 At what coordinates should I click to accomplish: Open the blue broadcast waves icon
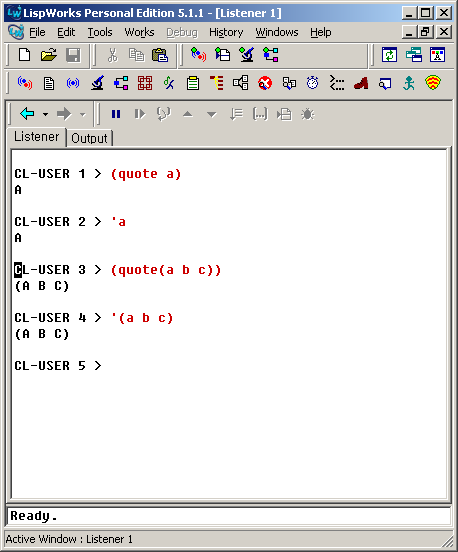click(x=73, y=83)
